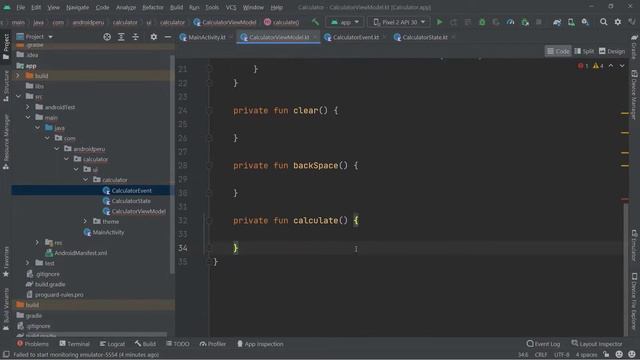Toggle the Build Variants side tab

tap(6, 309)
